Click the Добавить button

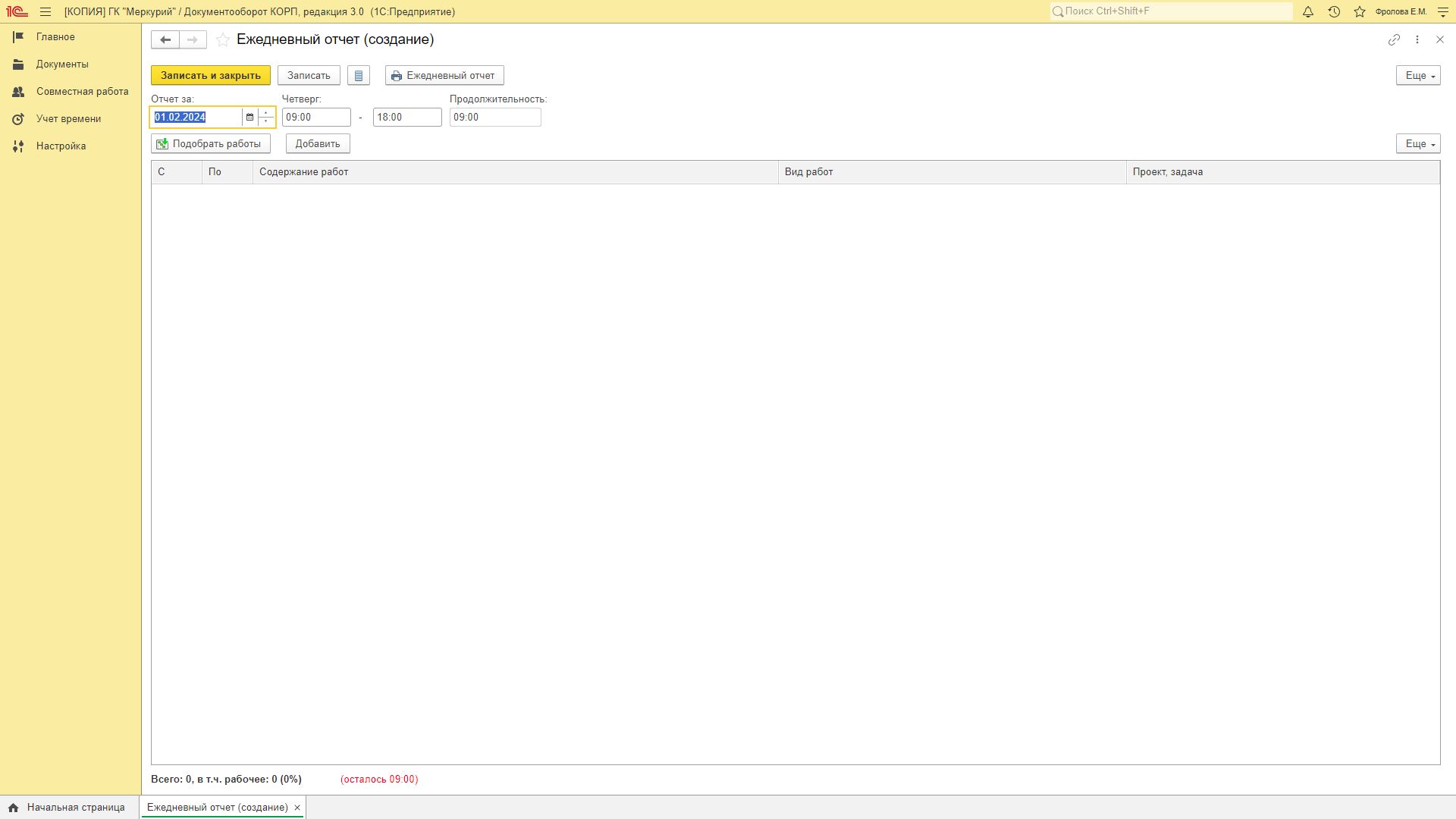pyautogui.click(x=318, y=144)
